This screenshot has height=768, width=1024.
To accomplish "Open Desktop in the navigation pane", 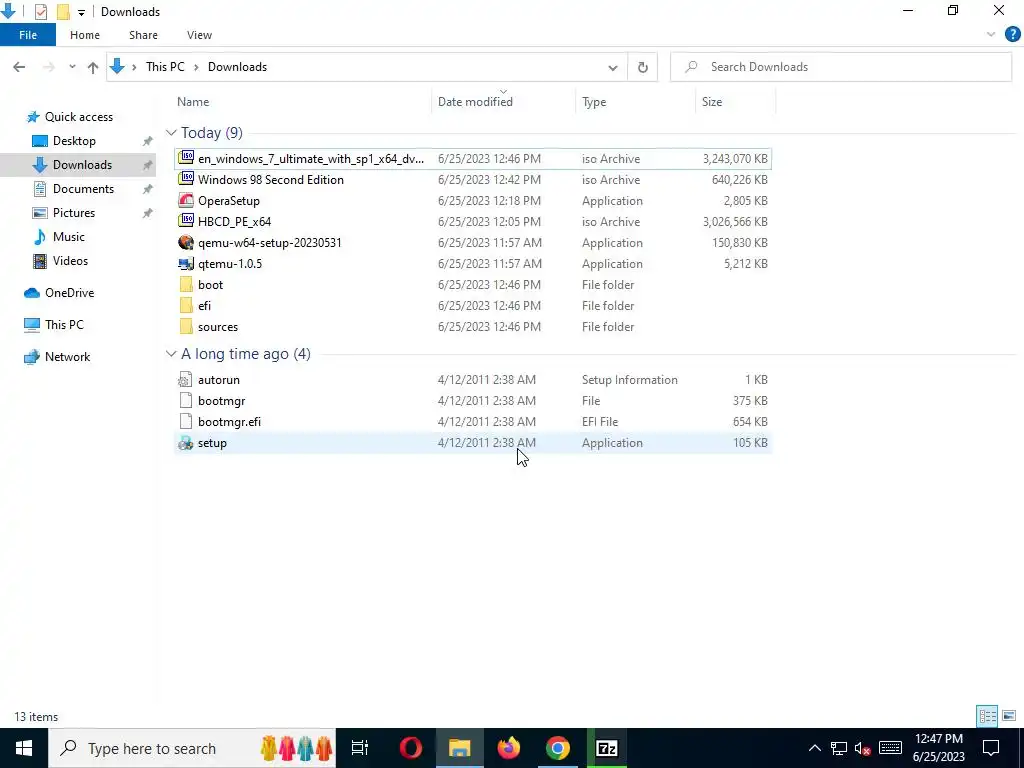I will (74, 140).
